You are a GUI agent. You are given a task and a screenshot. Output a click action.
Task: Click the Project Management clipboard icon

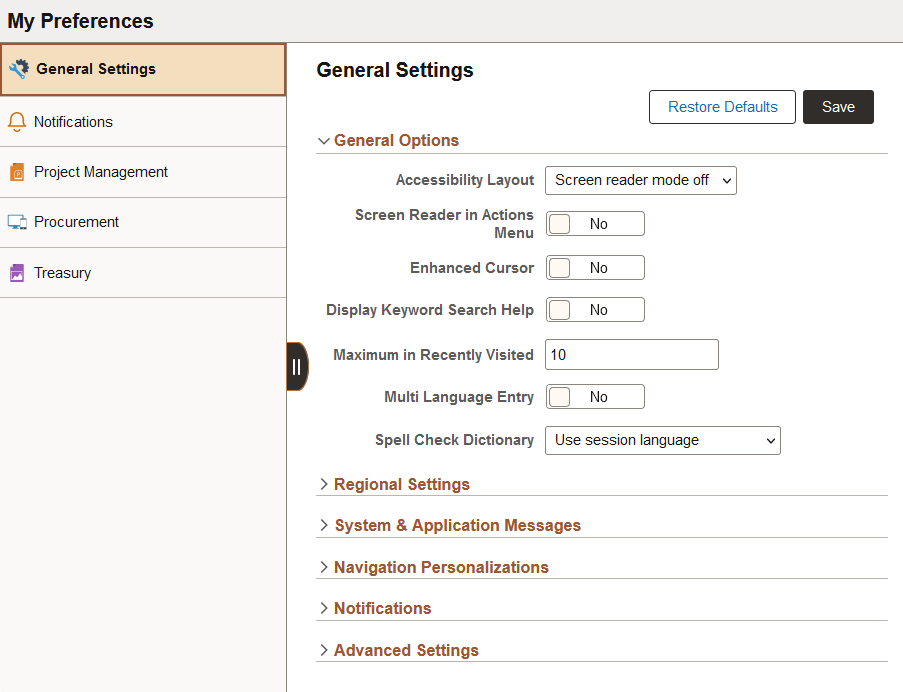[x=16, y=172]
